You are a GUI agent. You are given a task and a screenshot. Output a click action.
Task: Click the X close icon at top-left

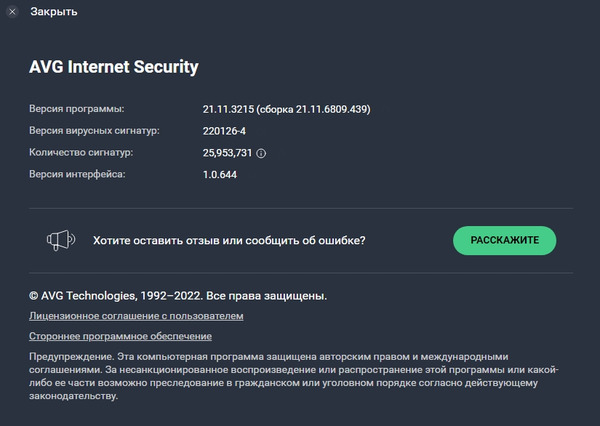pyautogui.click(x=11, y=12)
